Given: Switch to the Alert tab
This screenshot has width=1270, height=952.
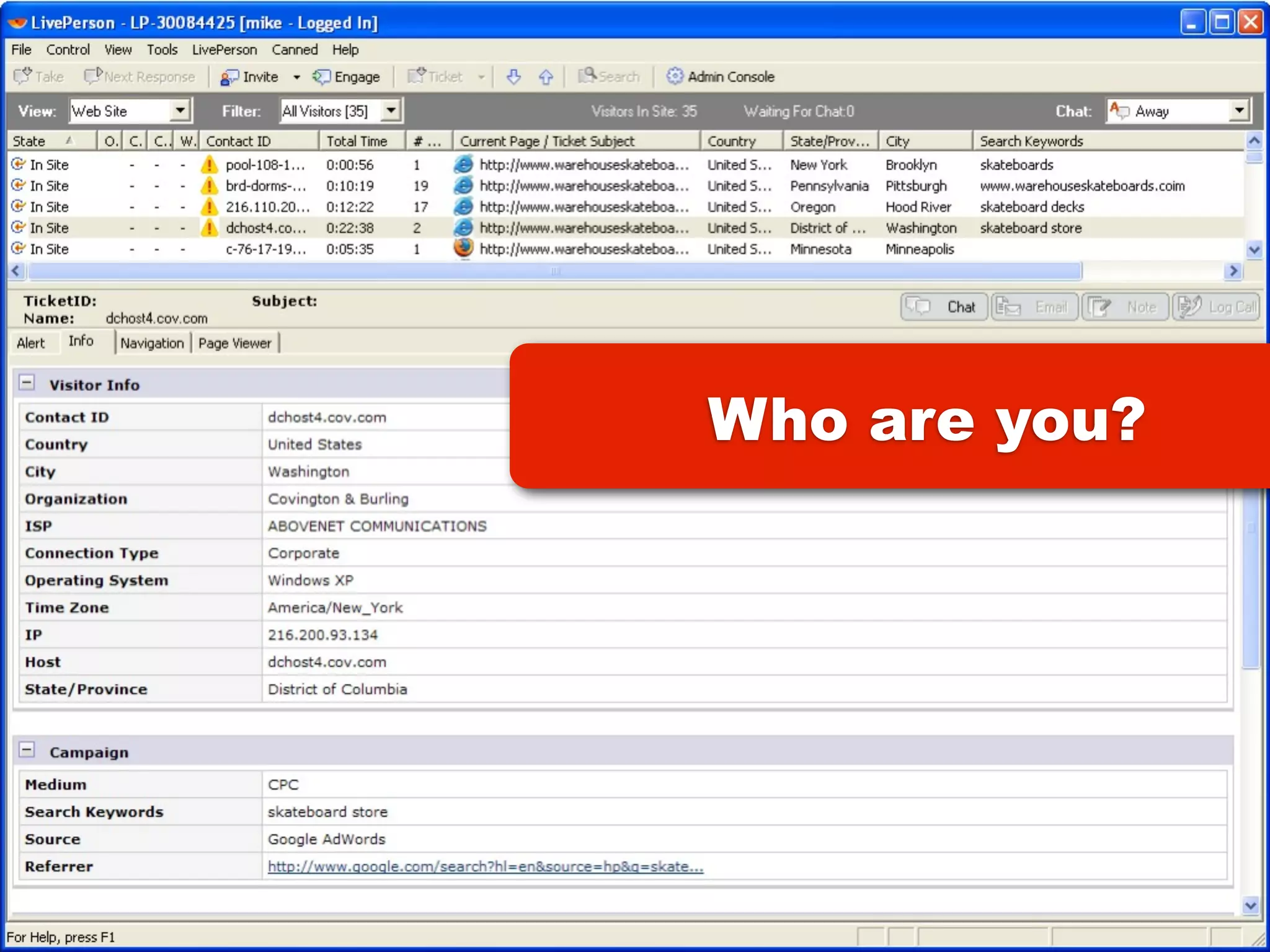Looking at the screenshot, I should click(x=31, y=343).
